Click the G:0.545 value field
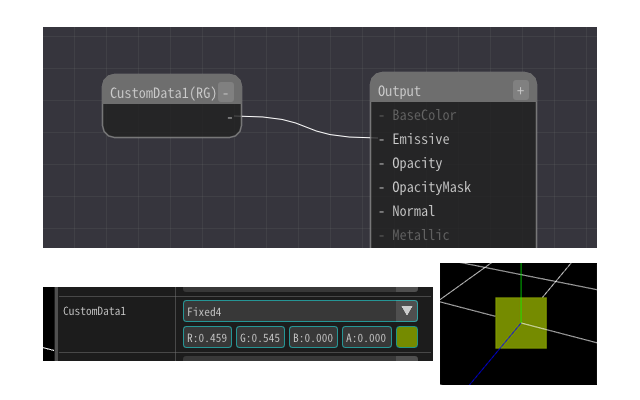This screenshot has width=640, height=400. 260,338
